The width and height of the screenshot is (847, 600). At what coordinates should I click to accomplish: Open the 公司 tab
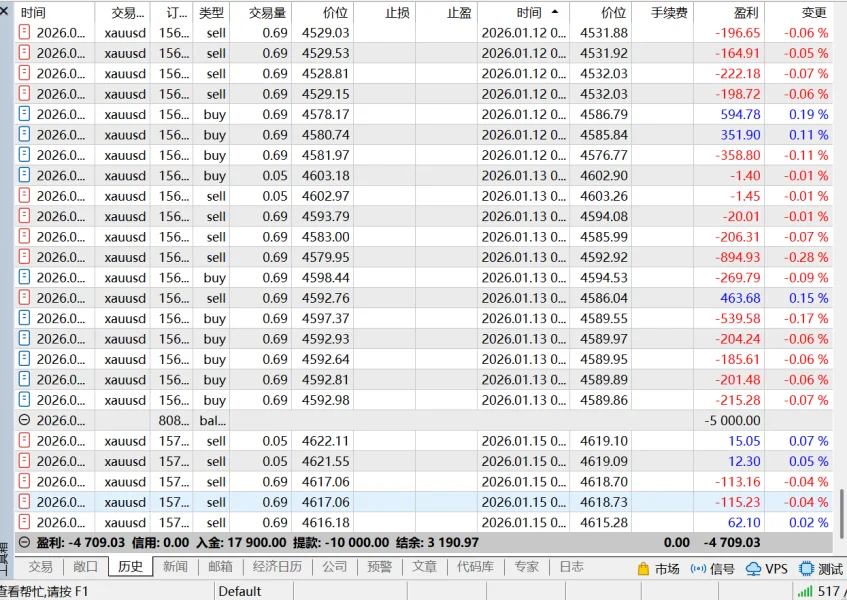pos(334,567)
